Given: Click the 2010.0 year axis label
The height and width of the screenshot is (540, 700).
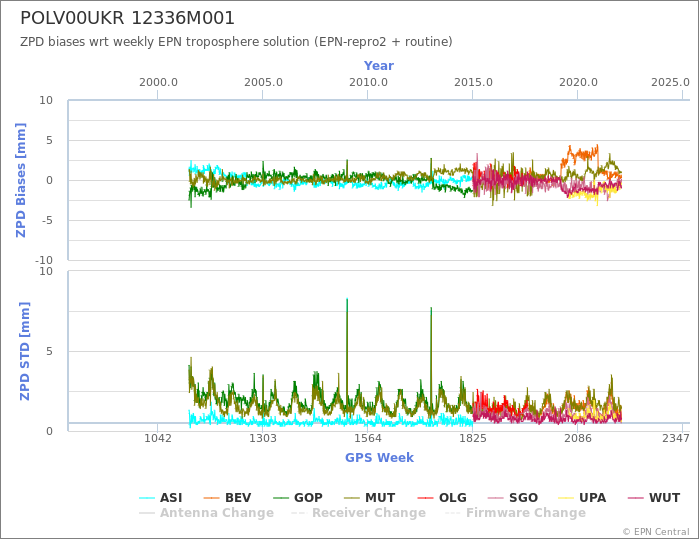Looking at the screenshot, I should point(368,83).
